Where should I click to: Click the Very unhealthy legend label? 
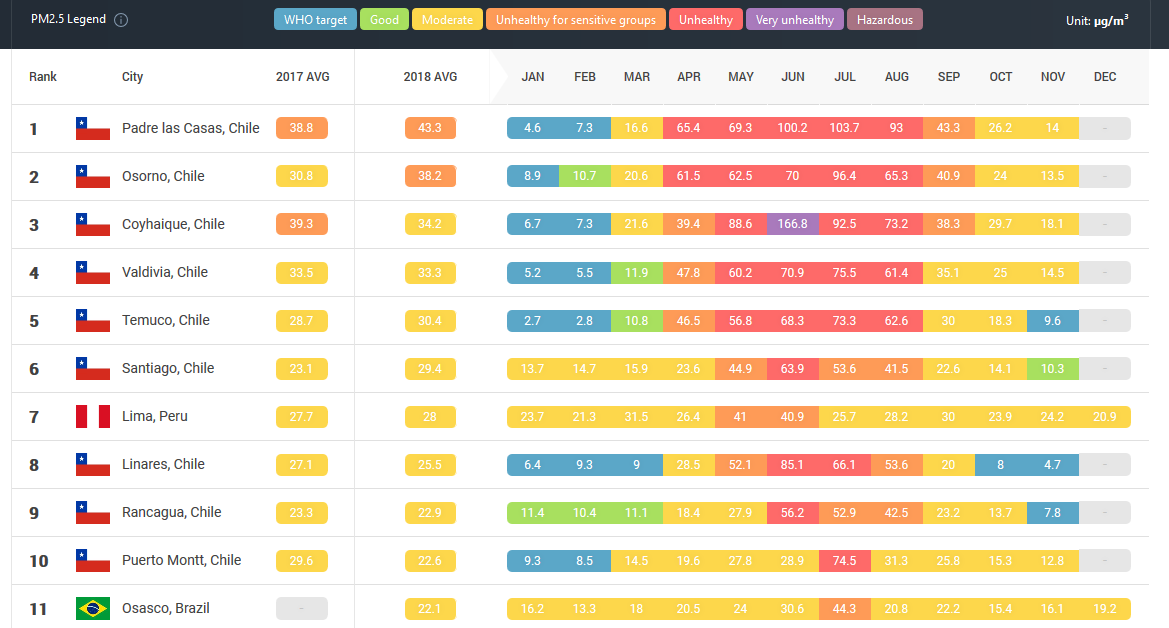tap(795, 20)
